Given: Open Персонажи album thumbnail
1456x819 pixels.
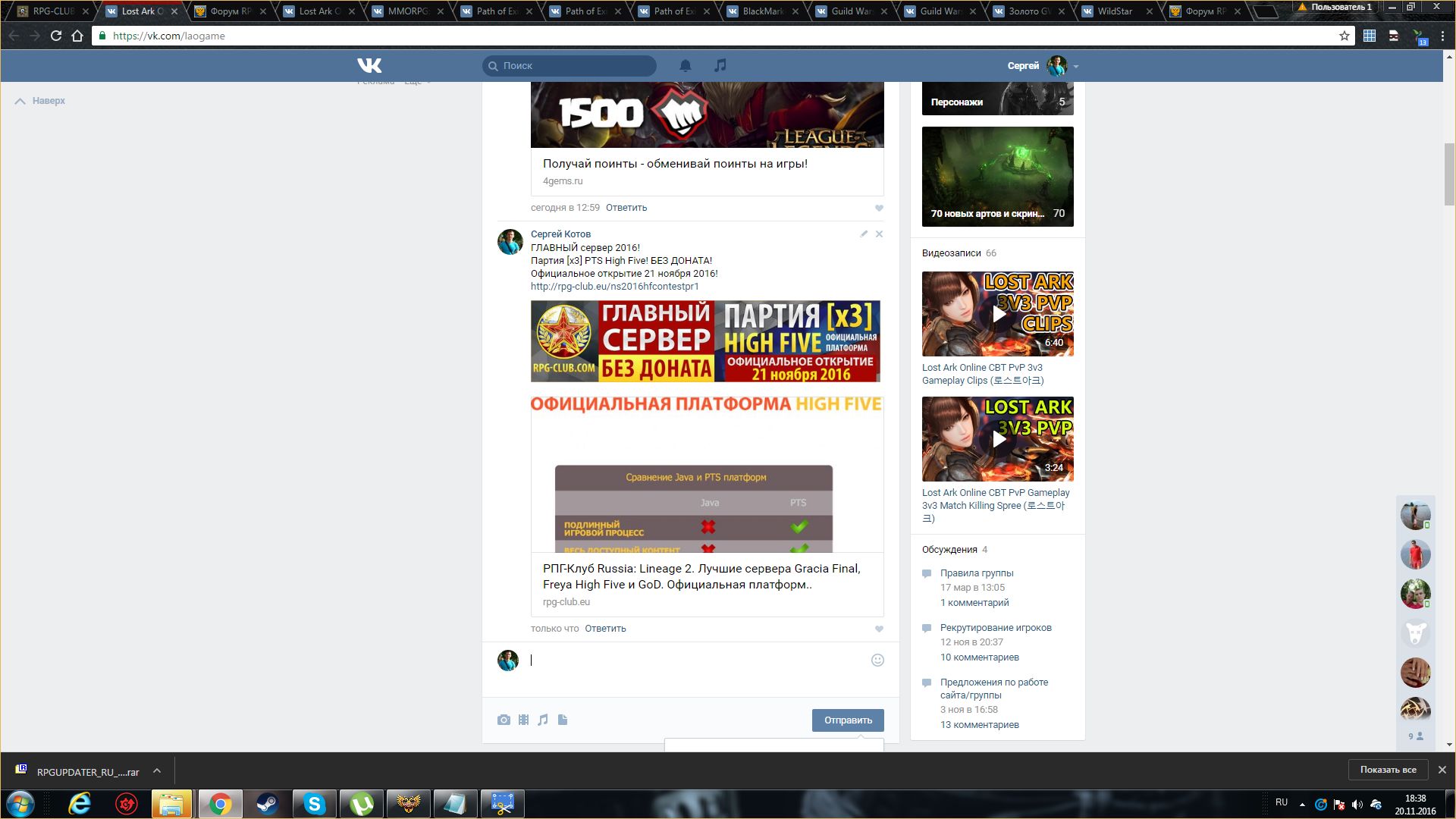Looking at the screenshot, I should (998, 99).
